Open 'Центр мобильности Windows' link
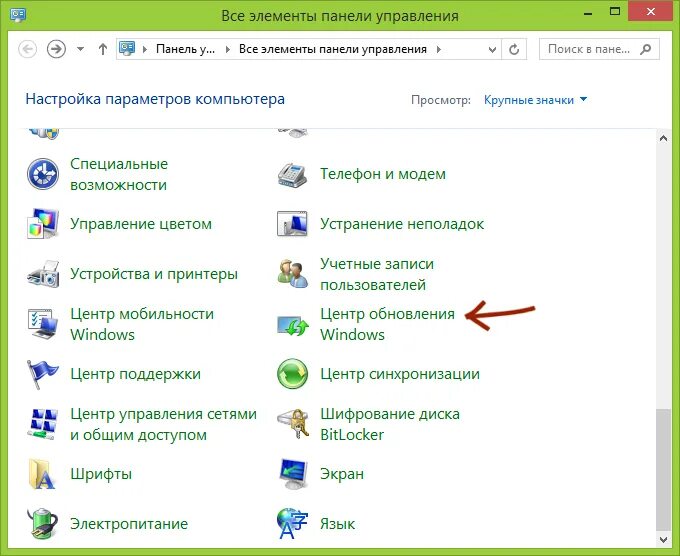The height and width of the screenshot is (556, 680). [142, 324]
